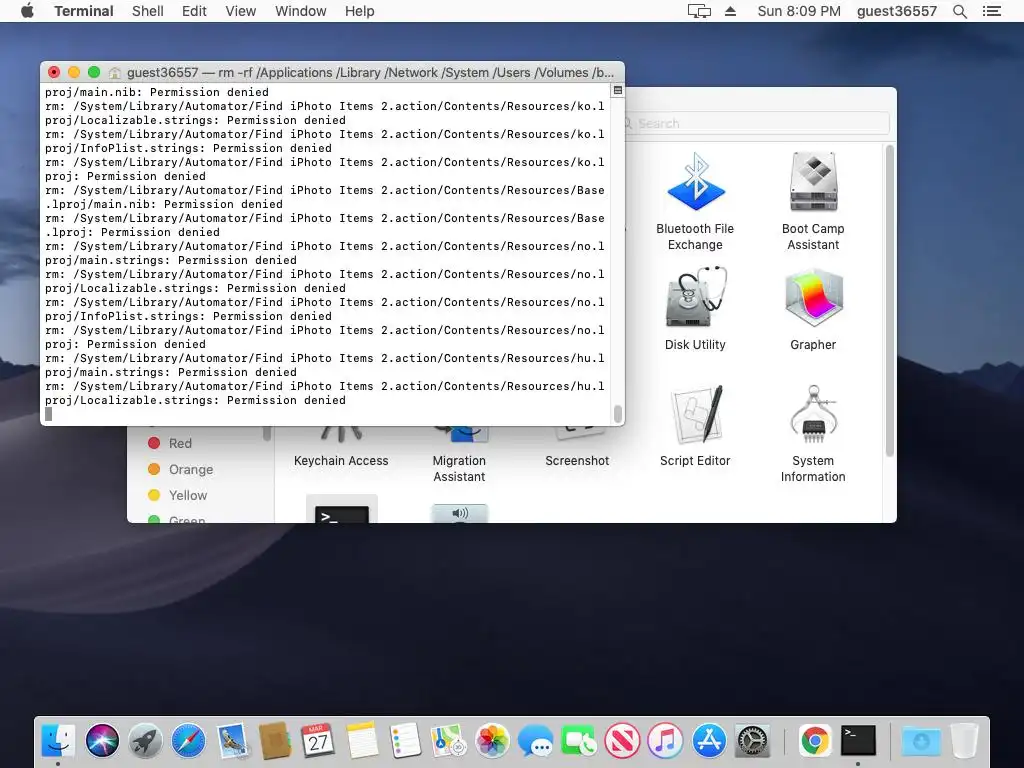Close the Terminal window
Viewport: 1024px width, 768px height.
coord(54,72)
